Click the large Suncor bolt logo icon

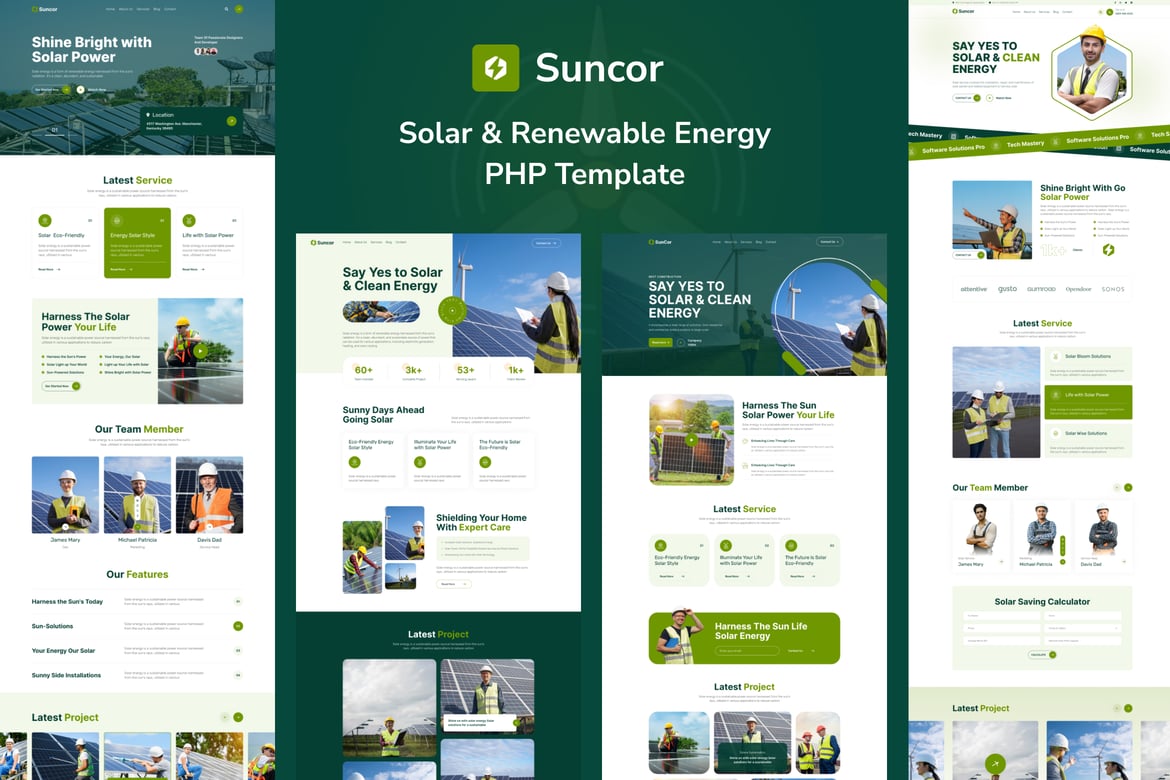pyautogui.click(x=495, y=68)
